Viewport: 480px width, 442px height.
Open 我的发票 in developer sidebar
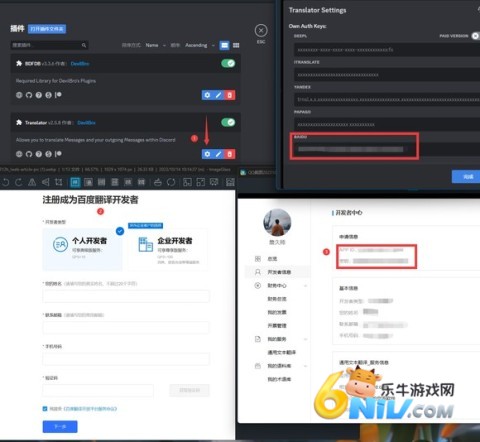click(x=277, y=312)
